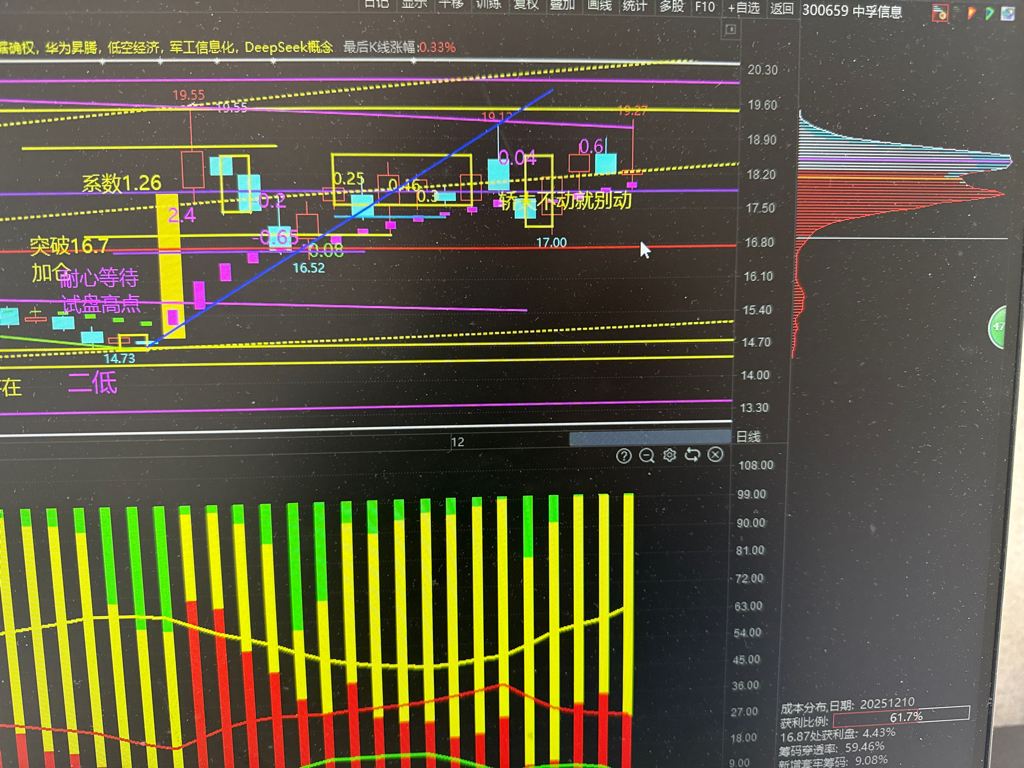The width and height of the screenshot is (1024, 768).
Task: Click the 筹码穿透率: 59.46% line
Action: (x=832, y=748)
